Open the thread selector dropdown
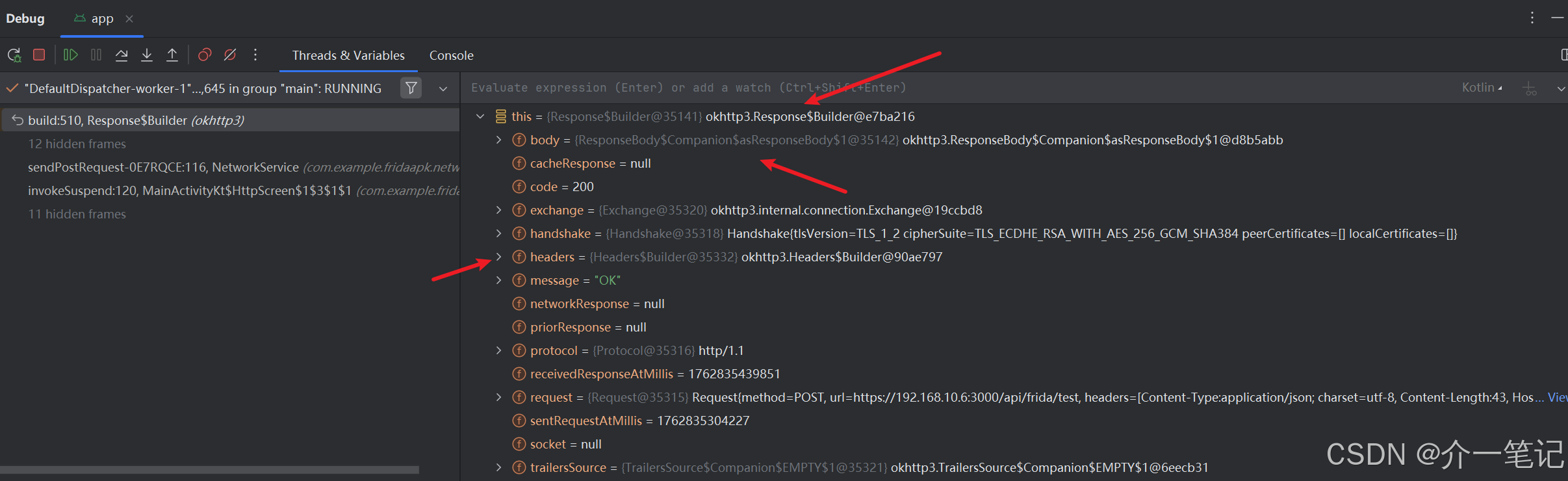This screenshot has height=481, width=1568. (x=443, y=88)
